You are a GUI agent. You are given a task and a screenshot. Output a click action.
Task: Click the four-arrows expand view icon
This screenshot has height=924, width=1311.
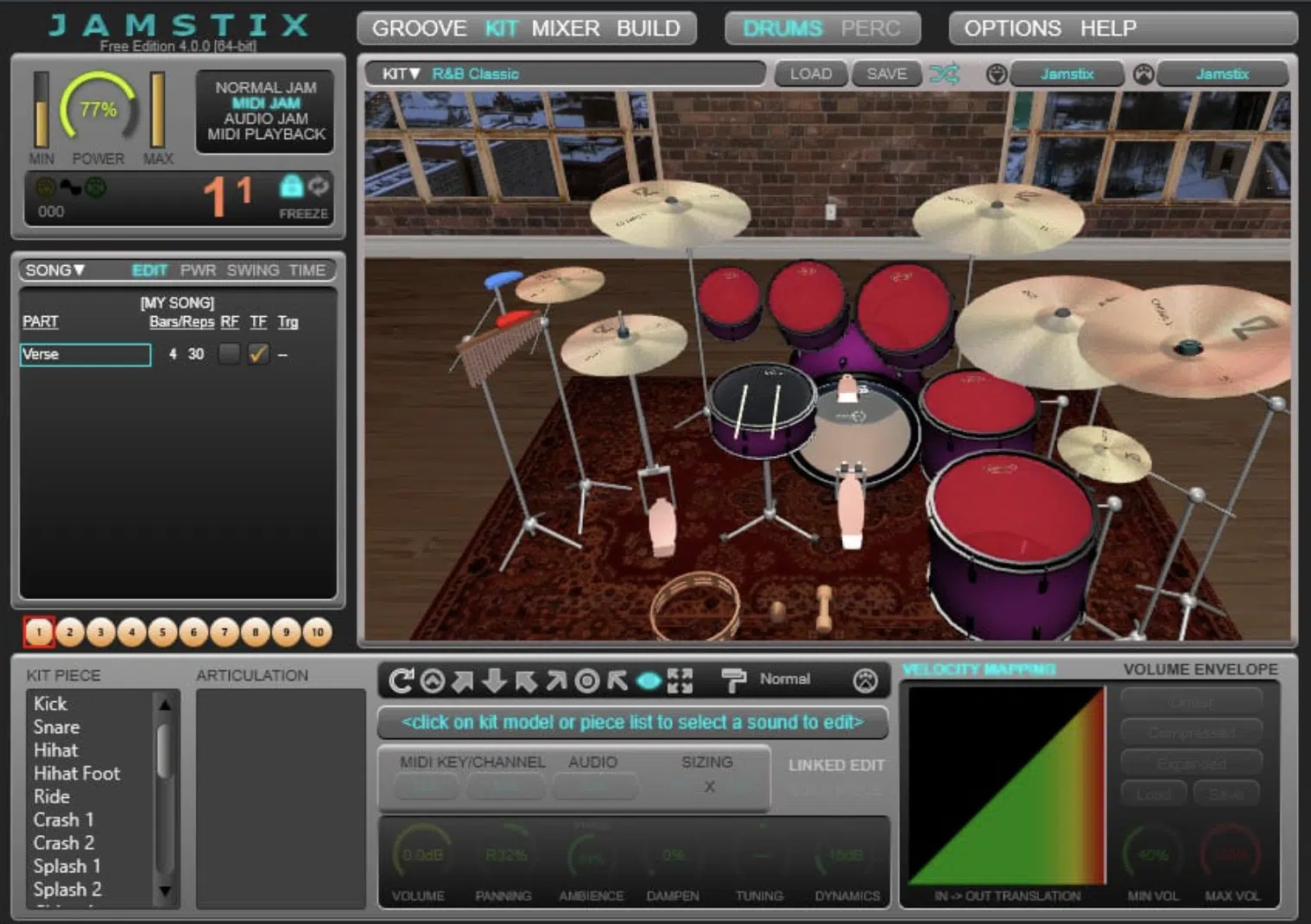click(x=681, y=681)
